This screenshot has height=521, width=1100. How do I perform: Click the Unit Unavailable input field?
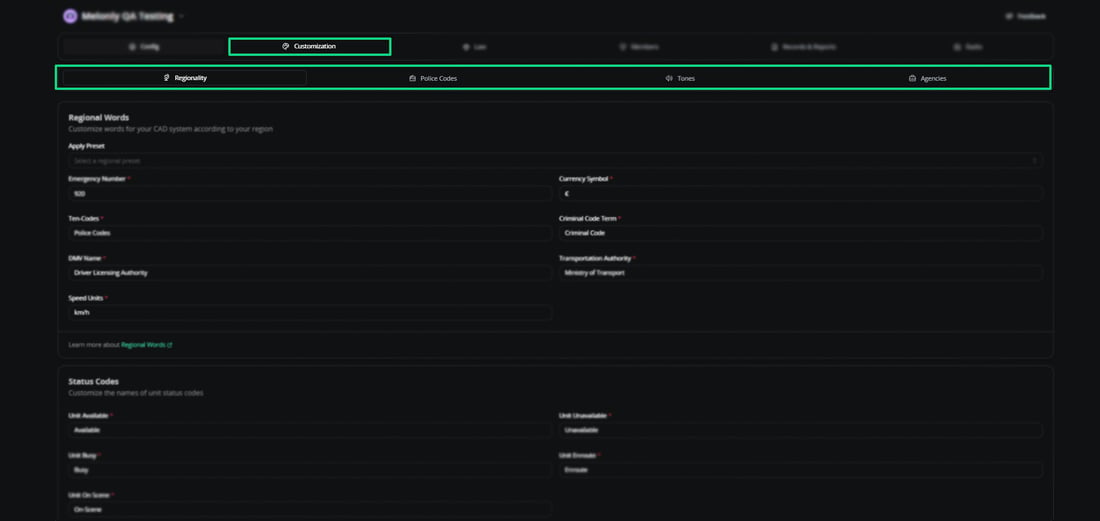pos(800,430)
